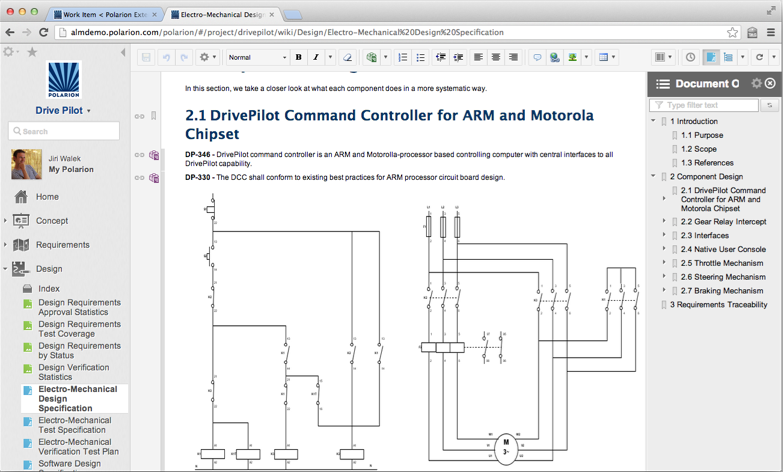The height and width of the screenshot is (472, 783).
Task: Click the clear formatting eraser icon
Action: pos(348,57)
